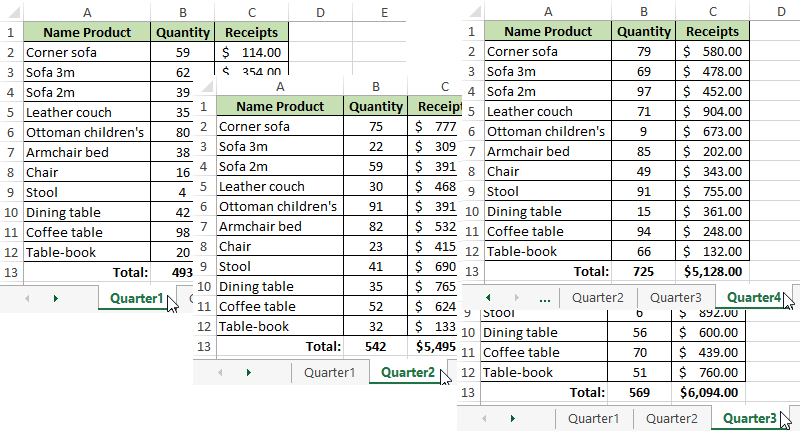Switch to Quarter3 tab beside active Quarter4

(x=675, y=297)
